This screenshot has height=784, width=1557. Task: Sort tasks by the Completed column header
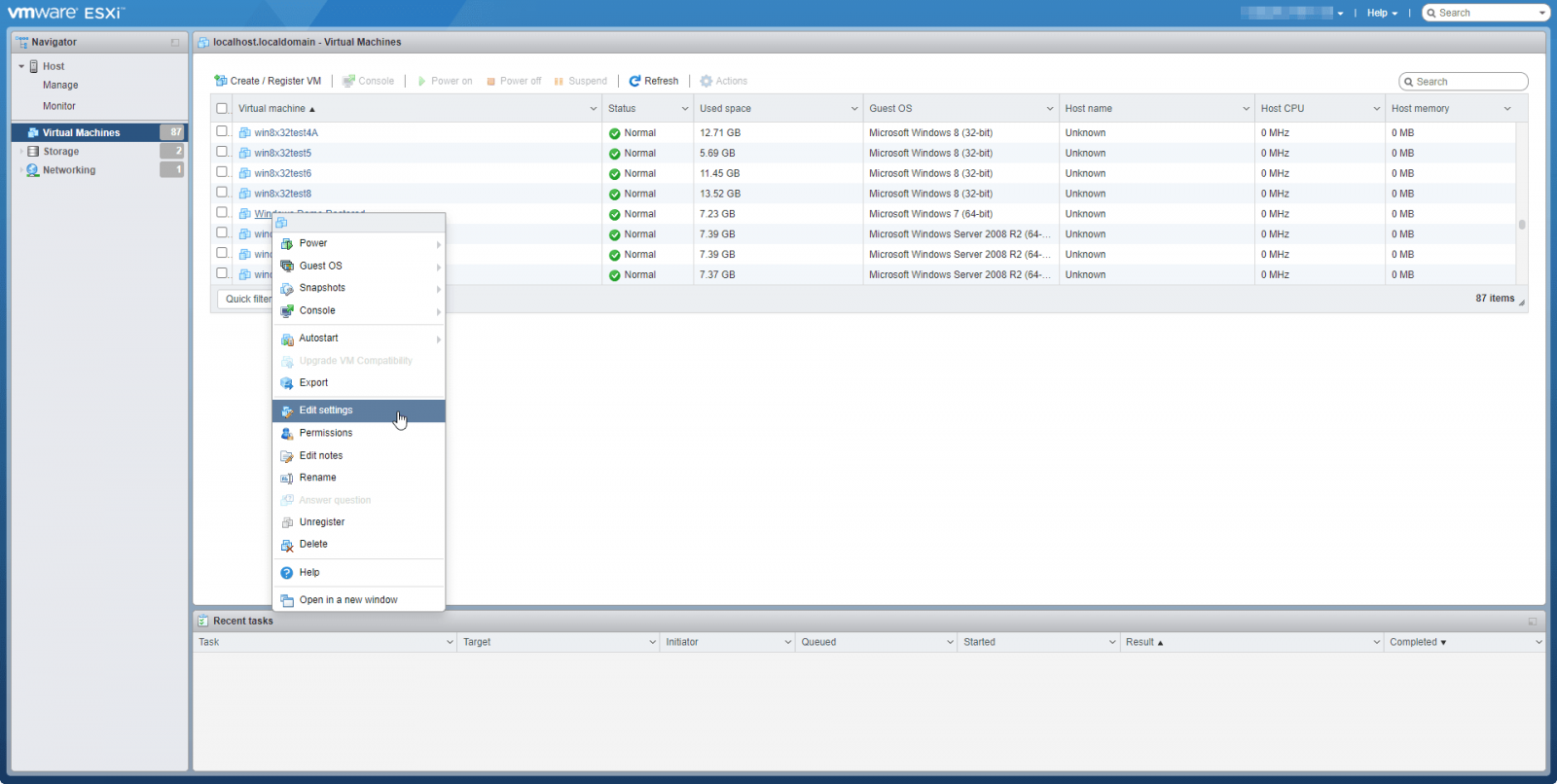tap(1465, 642)
